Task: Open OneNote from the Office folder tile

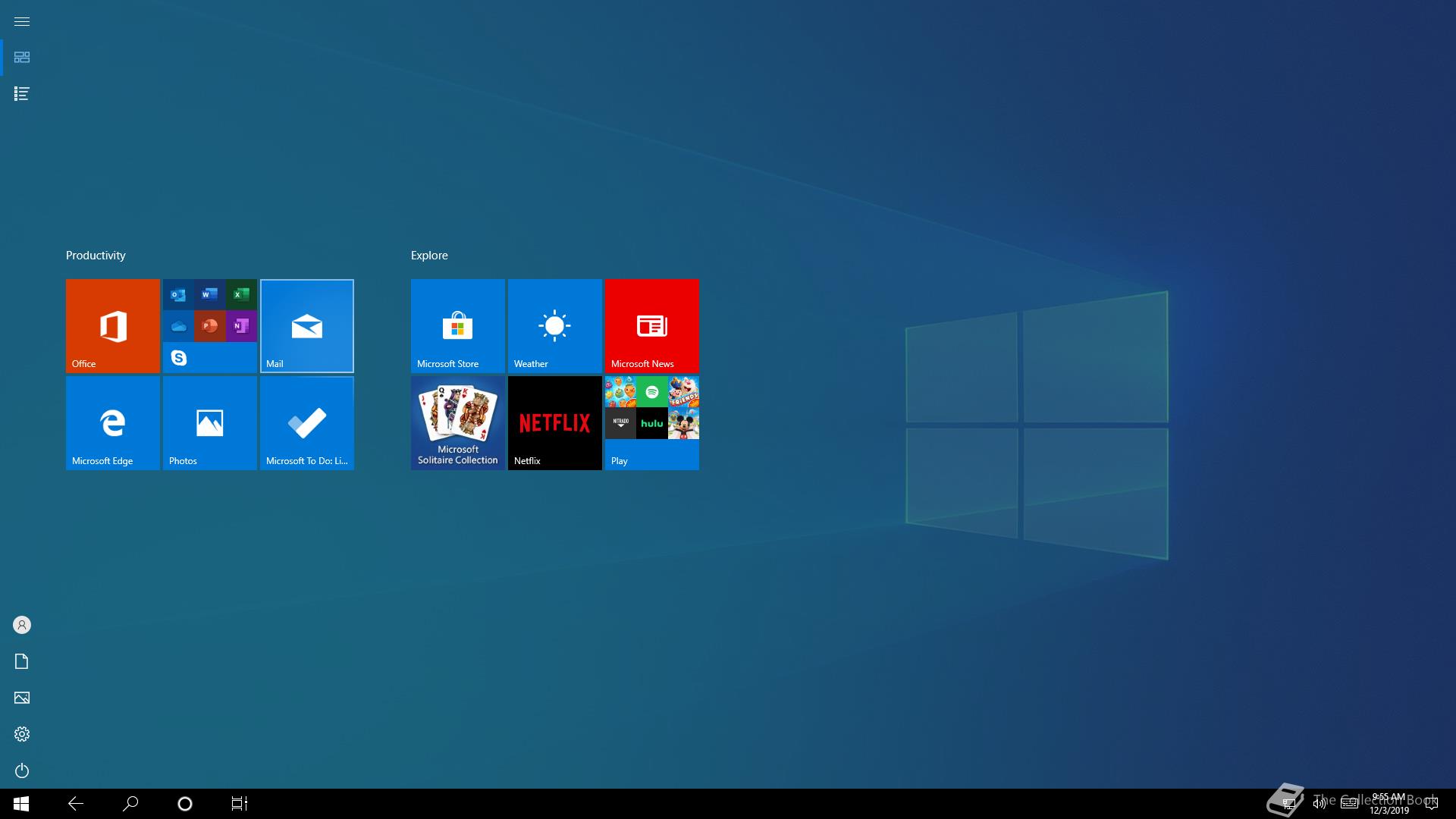Action: coord(241,326)
